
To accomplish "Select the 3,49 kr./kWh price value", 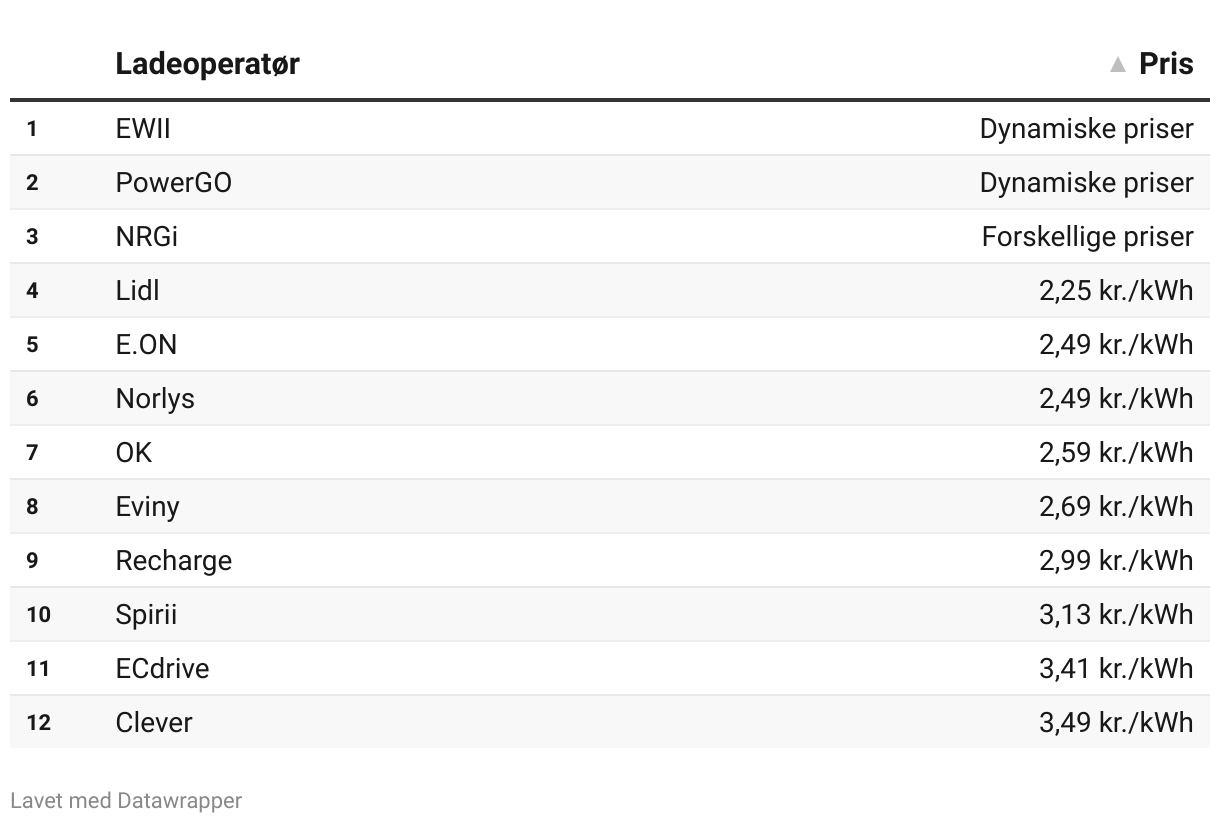I will click(x=1117, y=723).
